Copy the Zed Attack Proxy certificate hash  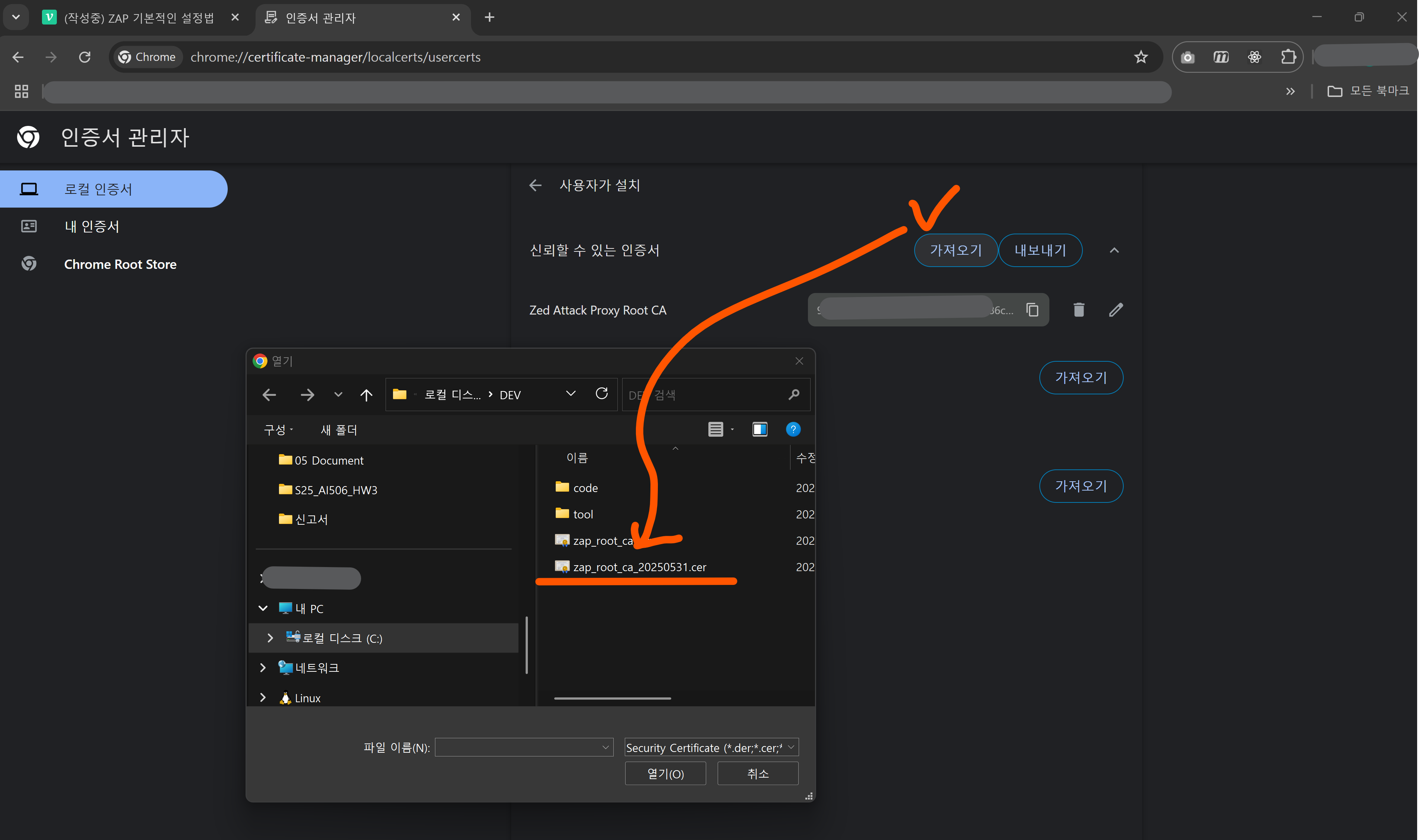(x=1032, y=310)
